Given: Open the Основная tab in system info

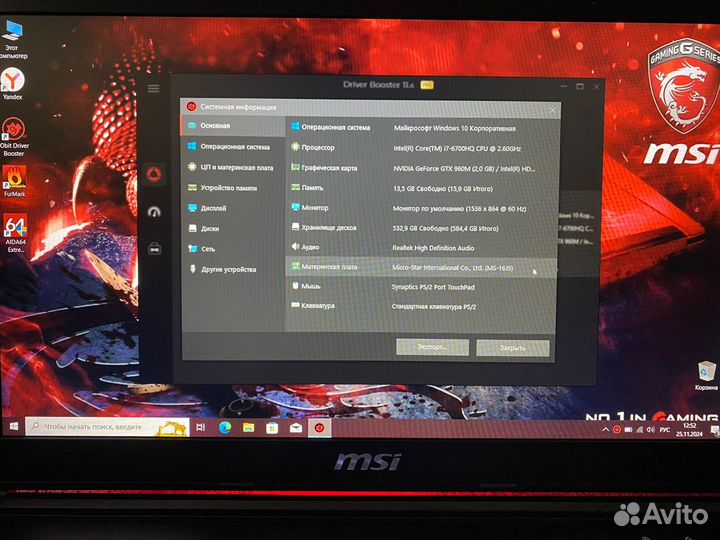Looking at the screenshot, I should pyautogui.click(x=233, y=126).
